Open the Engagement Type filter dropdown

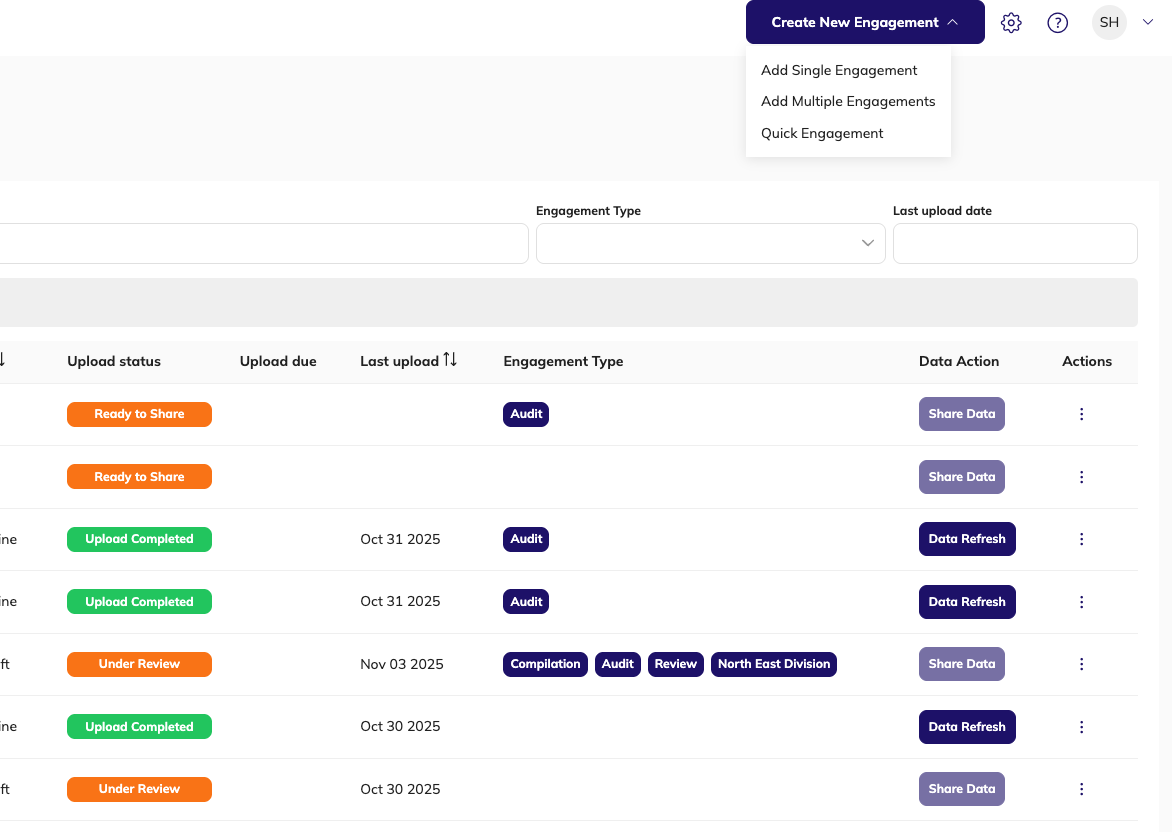tap(710, 243)
